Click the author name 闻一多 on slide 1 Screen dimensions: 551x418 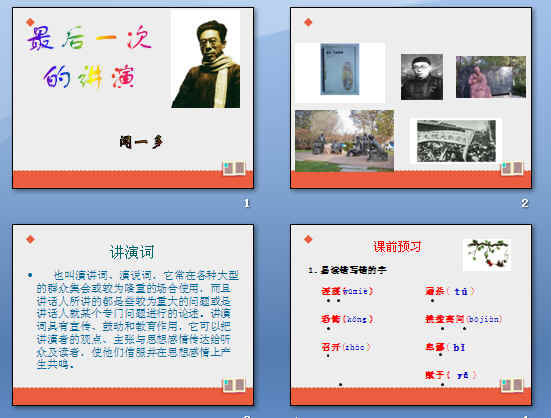coord(141,142)
